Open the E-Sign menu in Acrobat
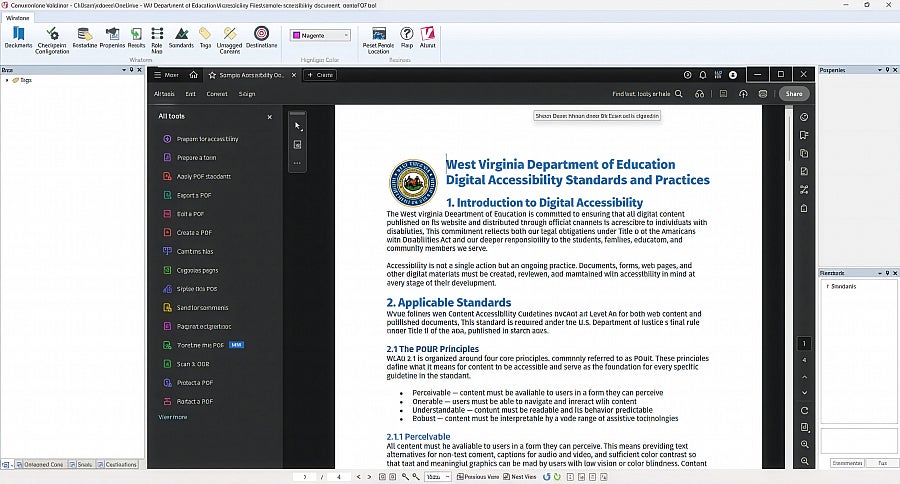Viewport: 900px width, 484px height. 247,94
